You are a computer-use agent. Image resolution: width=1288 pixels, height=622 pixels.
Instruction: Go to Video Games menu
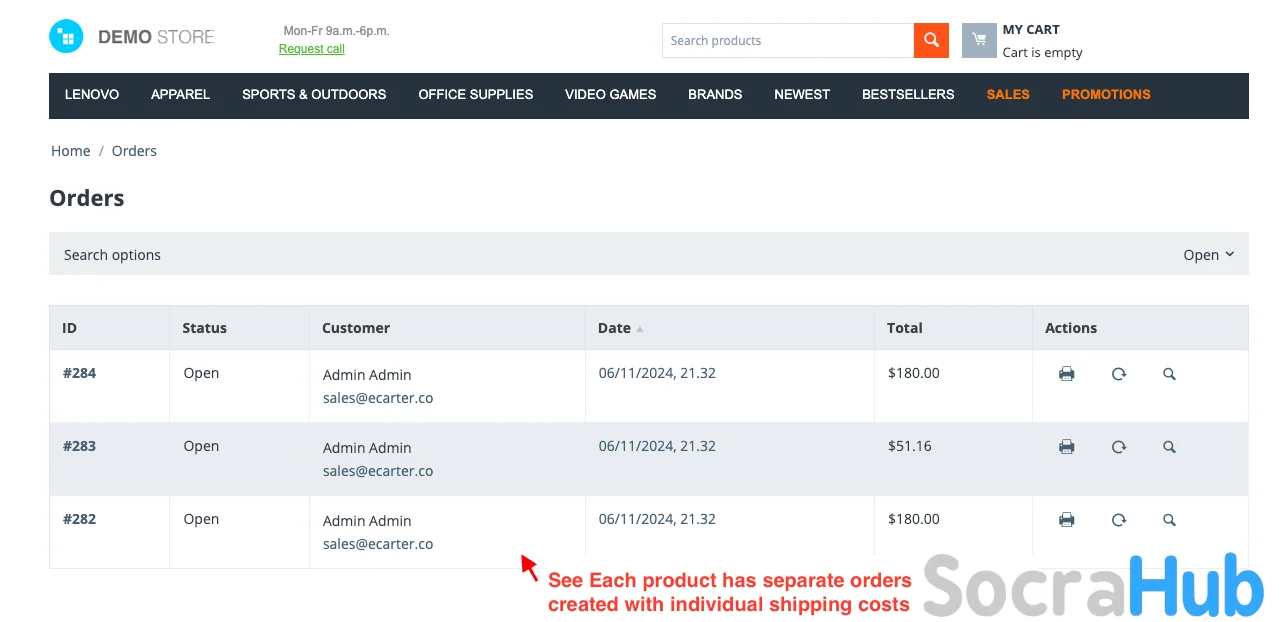click(x=610, y=95)
